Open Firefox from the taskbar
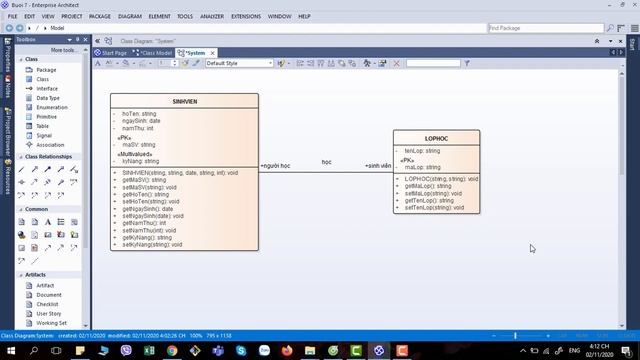Viewport: 640px width, 360px height. click(287, 351)
